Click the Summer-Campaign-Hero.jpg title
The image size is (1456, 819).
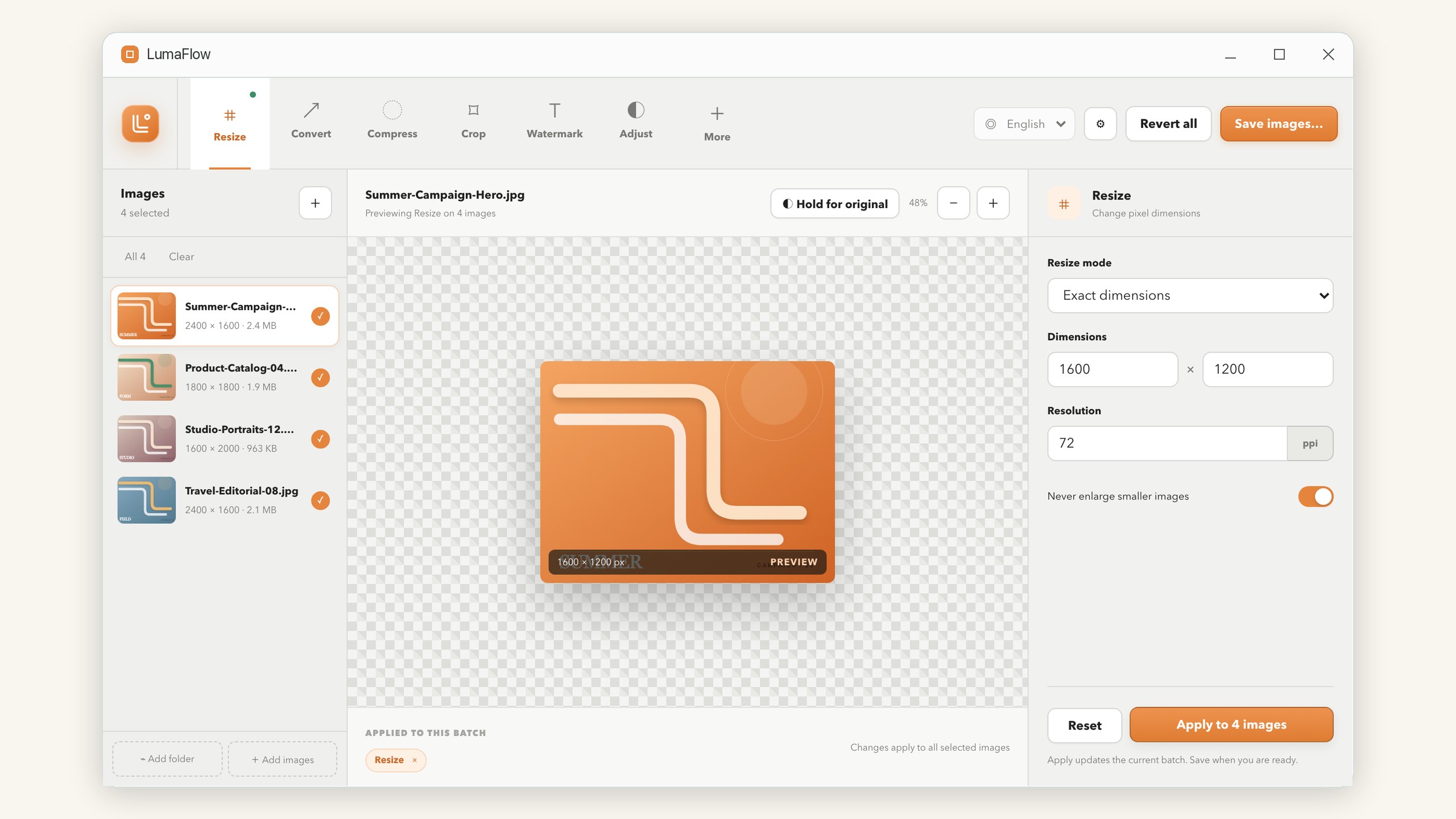point(445,195)
